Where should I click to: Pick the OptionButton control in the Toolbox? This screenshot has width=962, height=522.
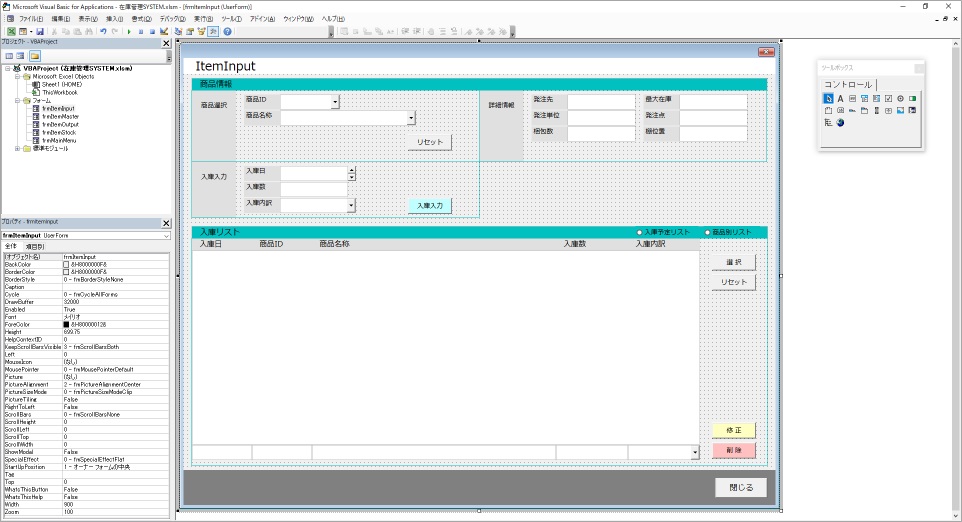(x=900, y=99)
